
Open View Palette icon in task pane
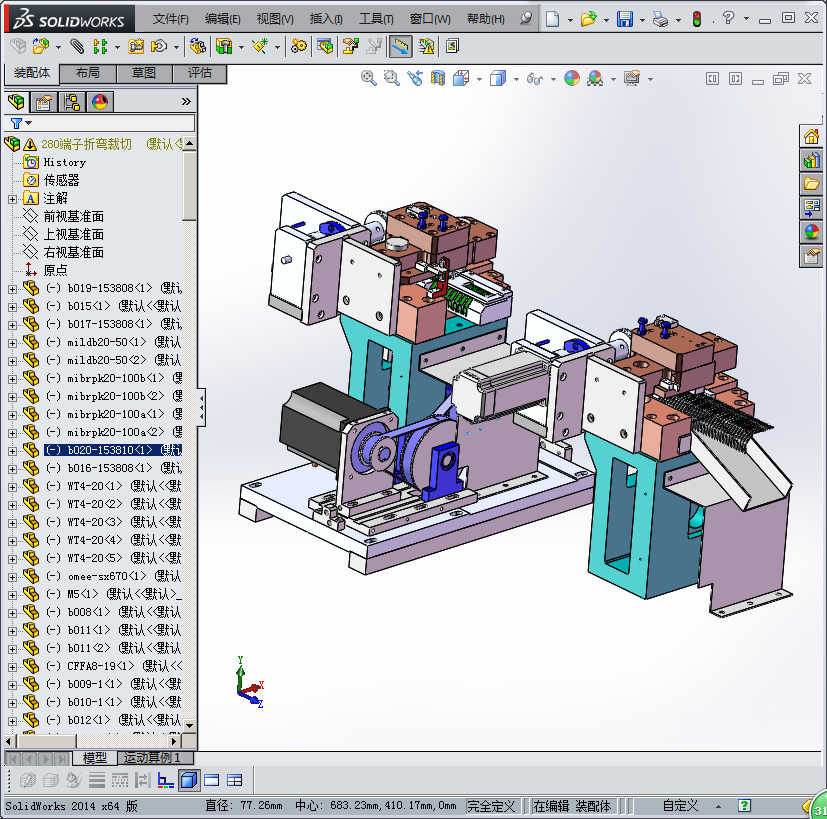click(x=811, y=207)
